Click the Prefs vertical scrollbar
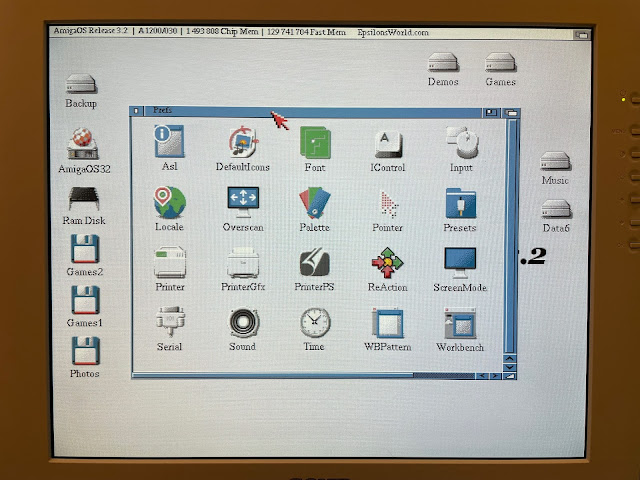This screenshot has height=480, width=640. tap(510, 236)
